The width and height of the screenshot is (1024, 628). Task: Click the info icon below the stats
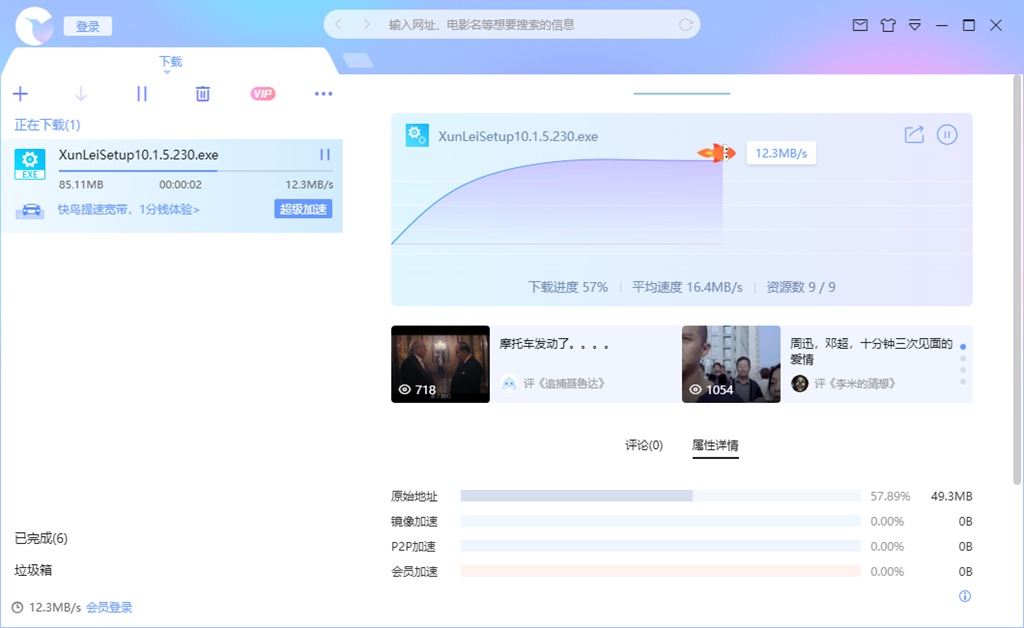965,596
